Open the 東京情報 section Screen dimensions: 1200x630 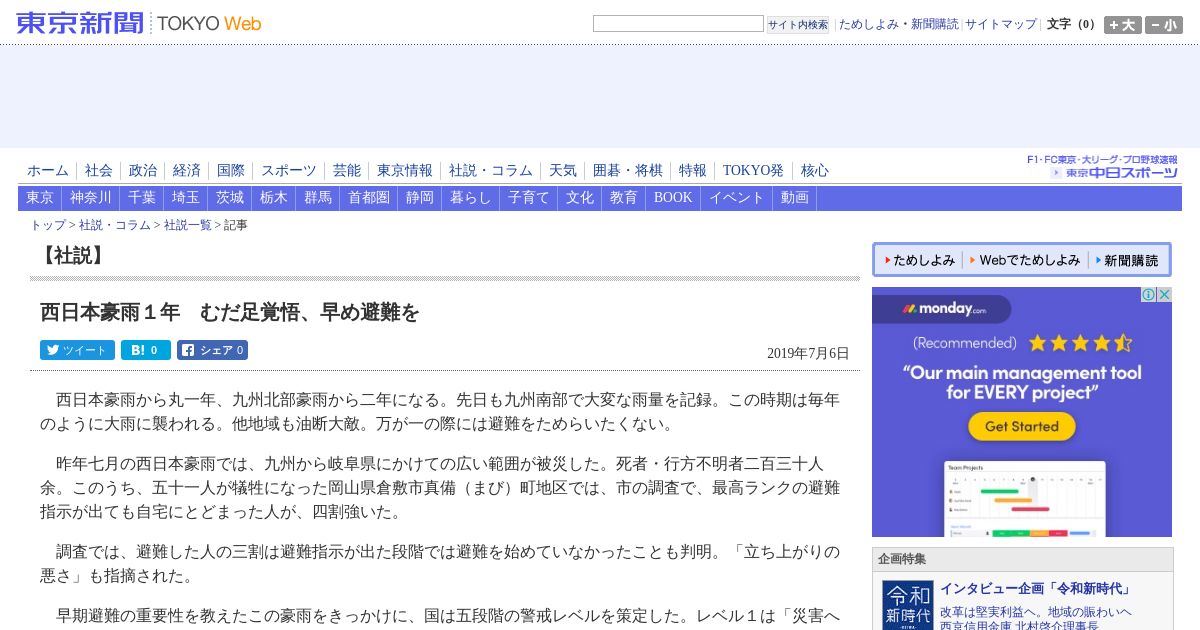click(405, 171)
